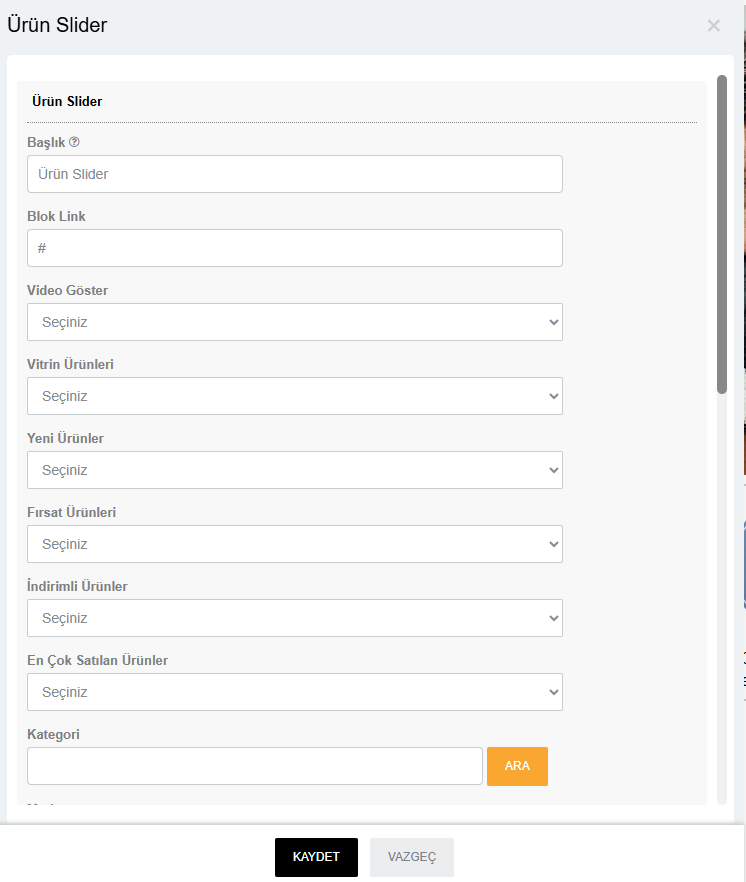Open the Yeni Ürünler select box

[295, 470]
